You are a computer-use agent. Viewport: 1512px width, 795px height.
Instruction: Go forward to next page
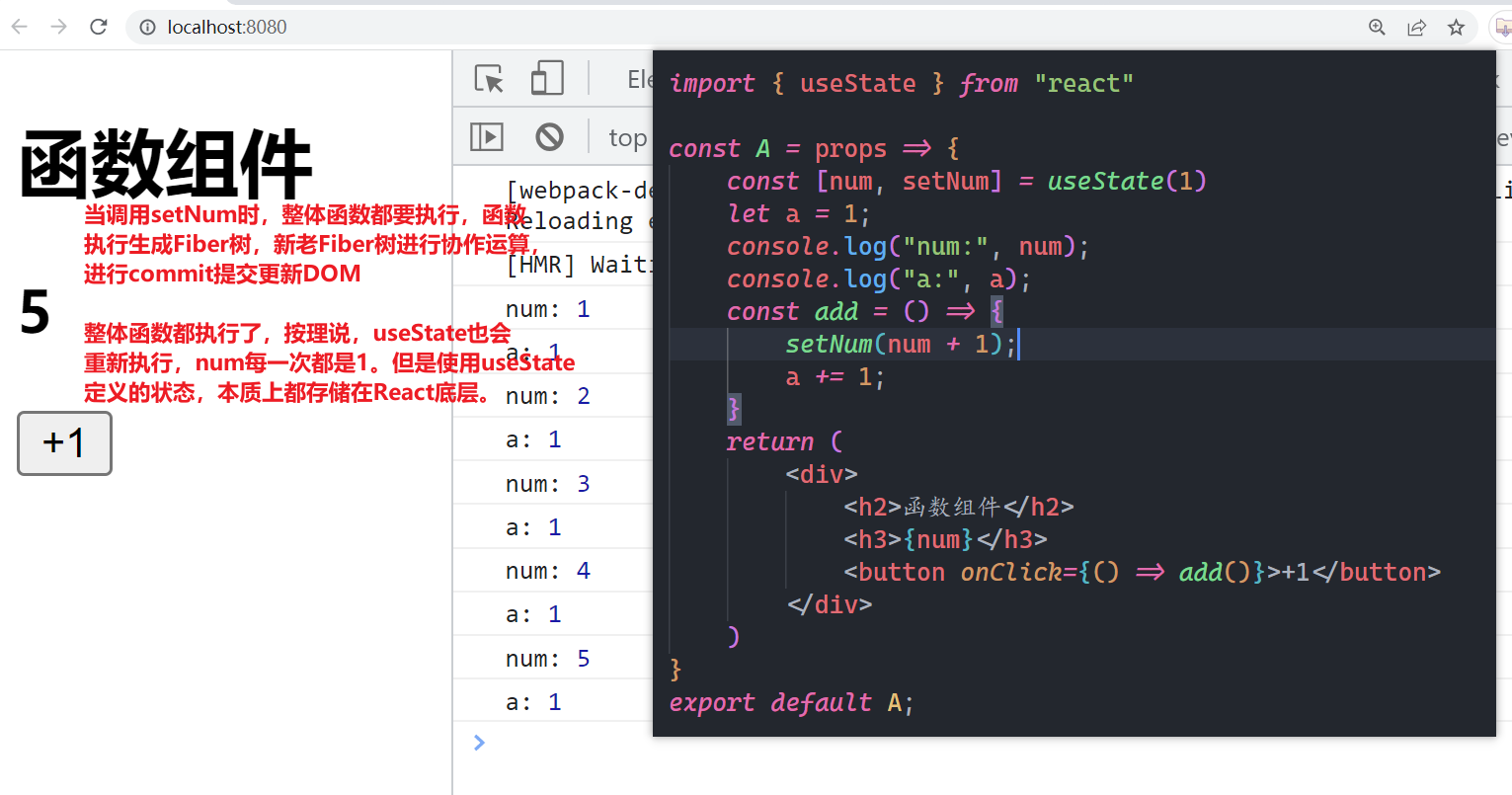click(x=59, y=27)
